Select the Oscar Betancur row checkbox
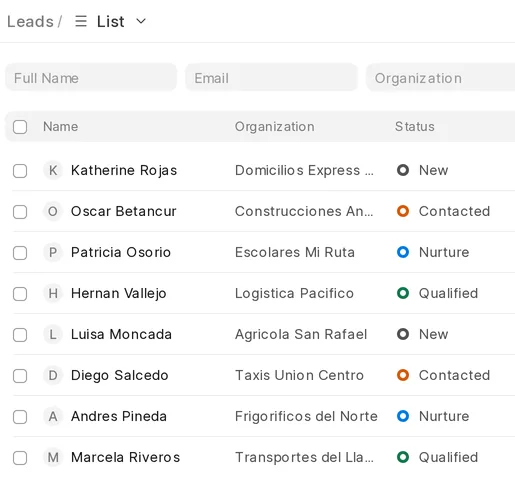The width and height of the screenshot is (515, 480). point(20,212)
